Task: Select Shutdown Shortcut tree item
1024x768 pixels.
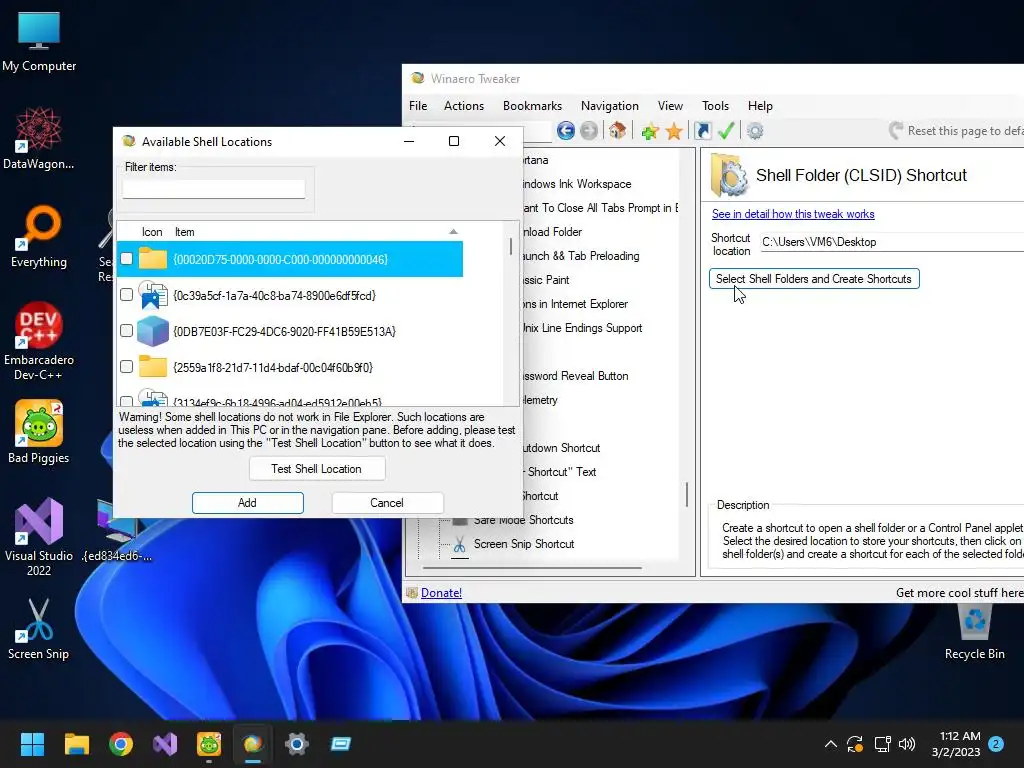Action: tap(561, 448)
